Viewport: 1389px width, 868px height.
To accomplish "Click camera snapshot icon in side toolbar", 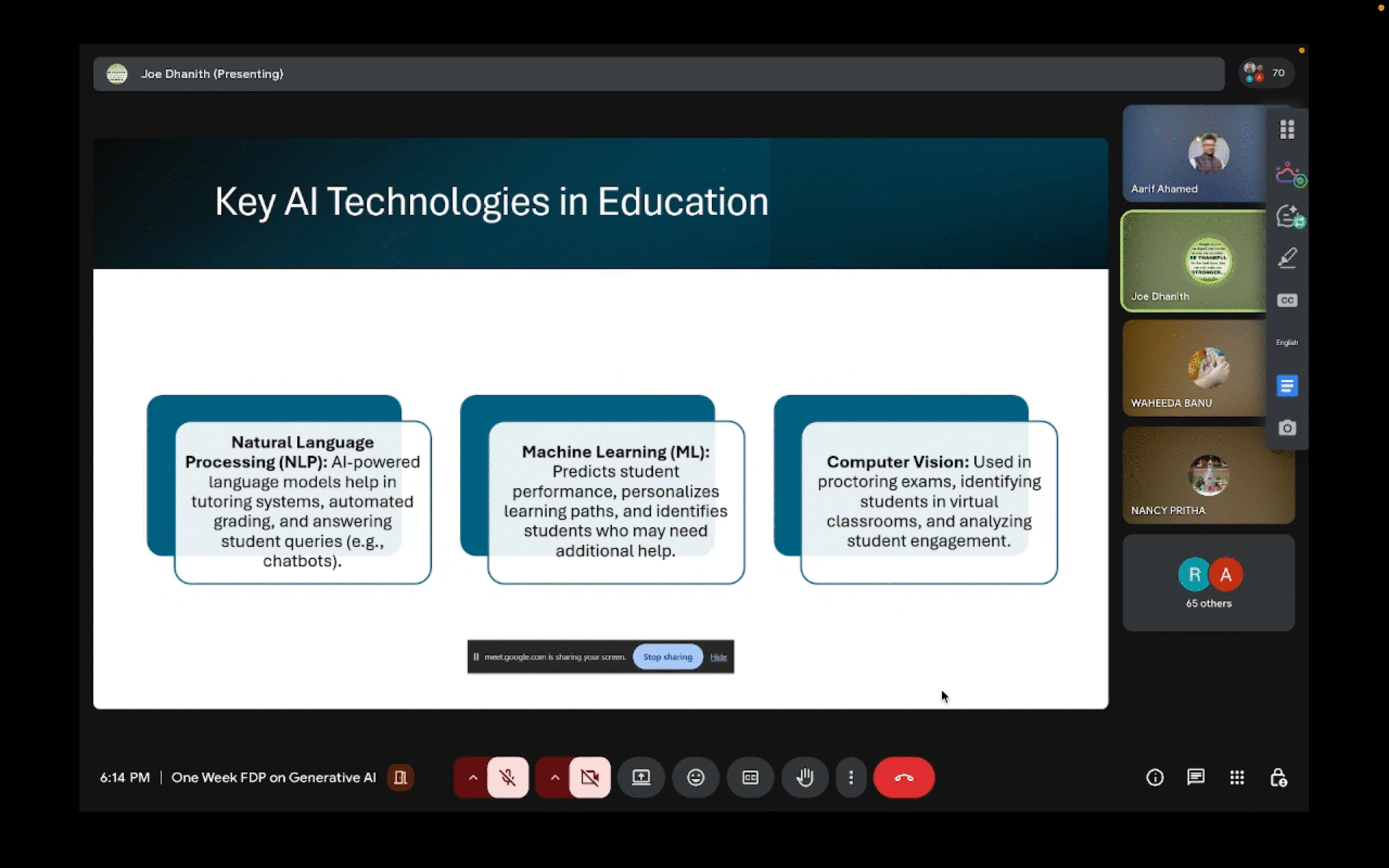I will coord(1287,427).
